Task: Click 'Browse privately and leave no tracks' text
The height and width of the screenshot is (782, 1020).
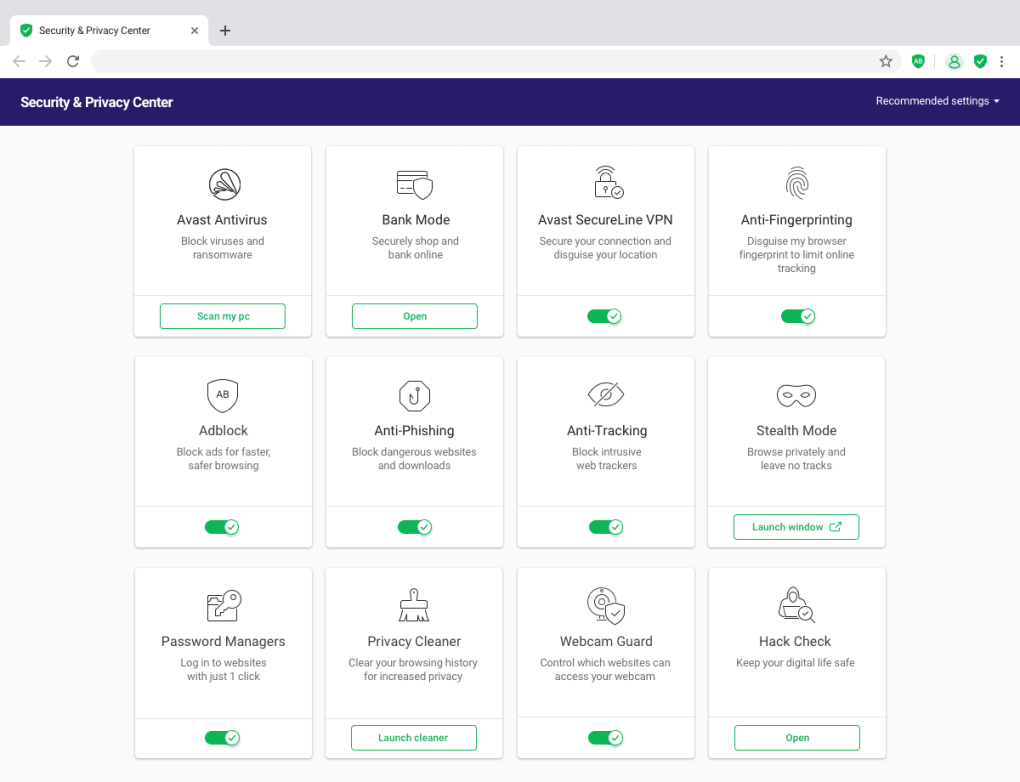Action: [796, 459]
